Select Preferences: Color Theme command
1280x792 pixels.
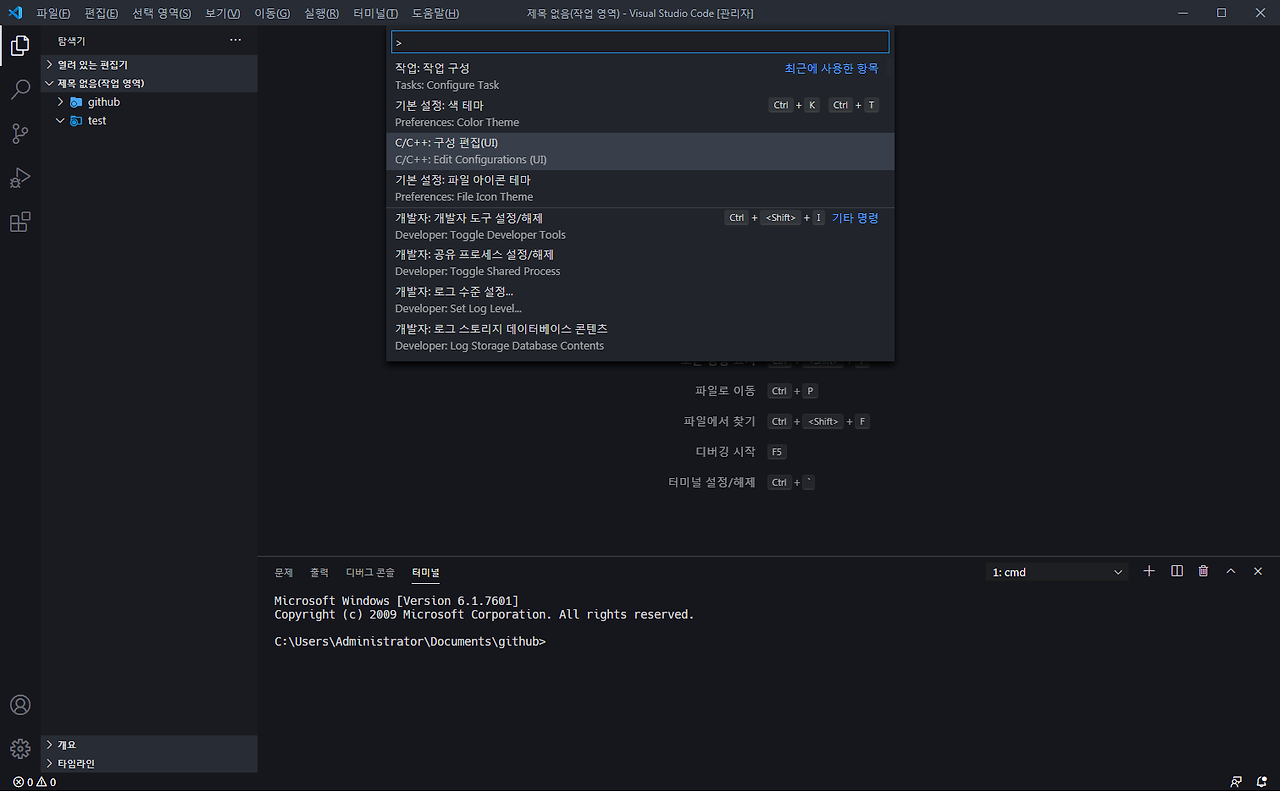[640, 114]
